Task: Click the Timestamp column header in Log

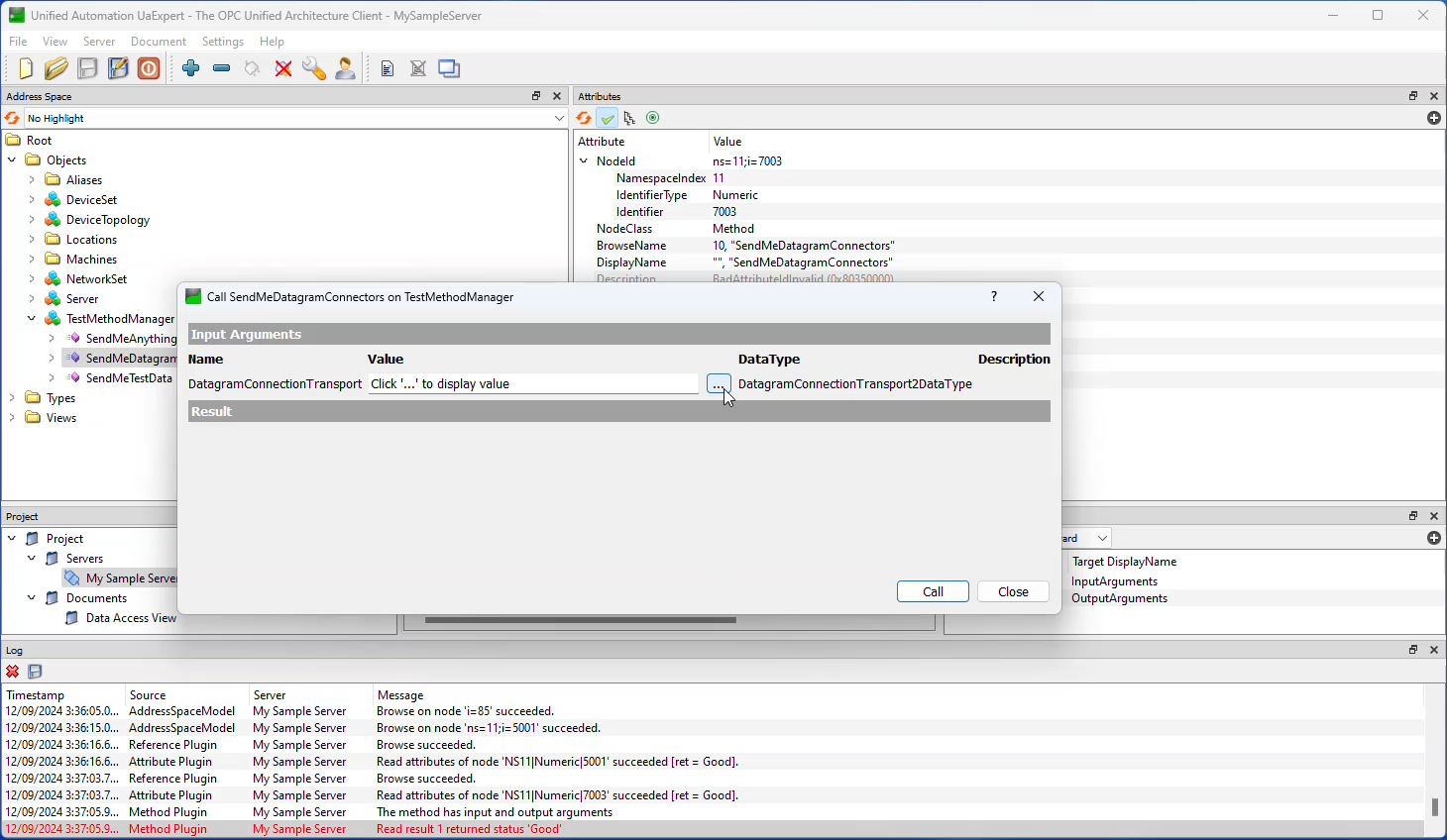Action: click(x=63, y=695)
